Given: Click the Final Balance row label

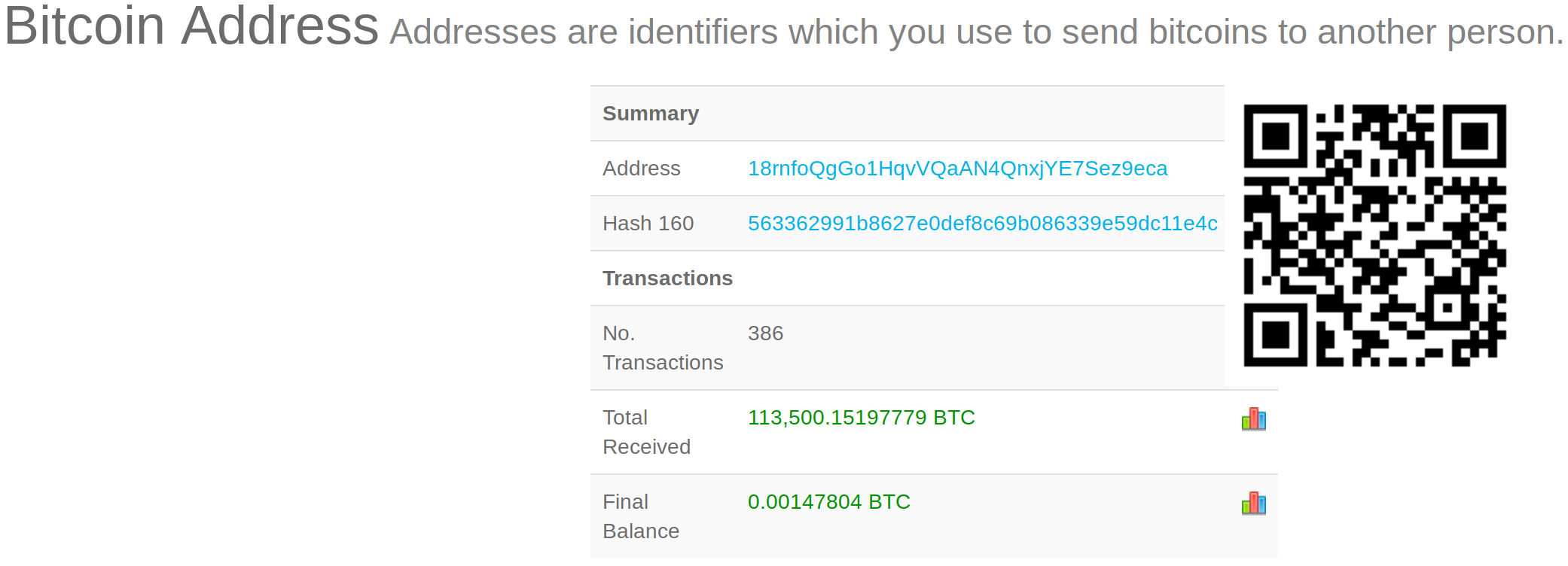Looking at the screenshot, I should [x=641, y=516].
